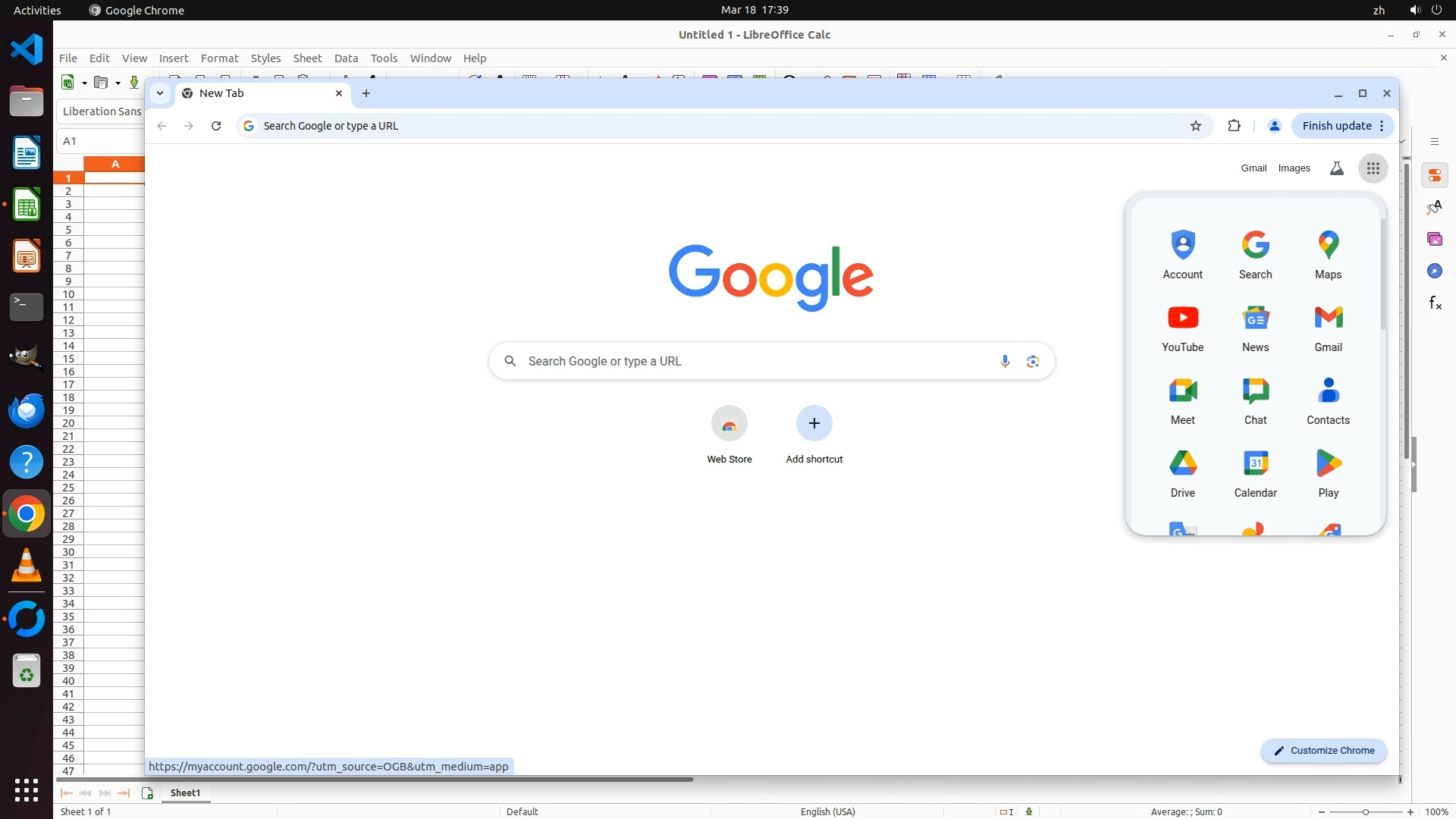Open the Chrome extensions puzzle icon
Screen dimensions: 1456x819
[1234, 126]
